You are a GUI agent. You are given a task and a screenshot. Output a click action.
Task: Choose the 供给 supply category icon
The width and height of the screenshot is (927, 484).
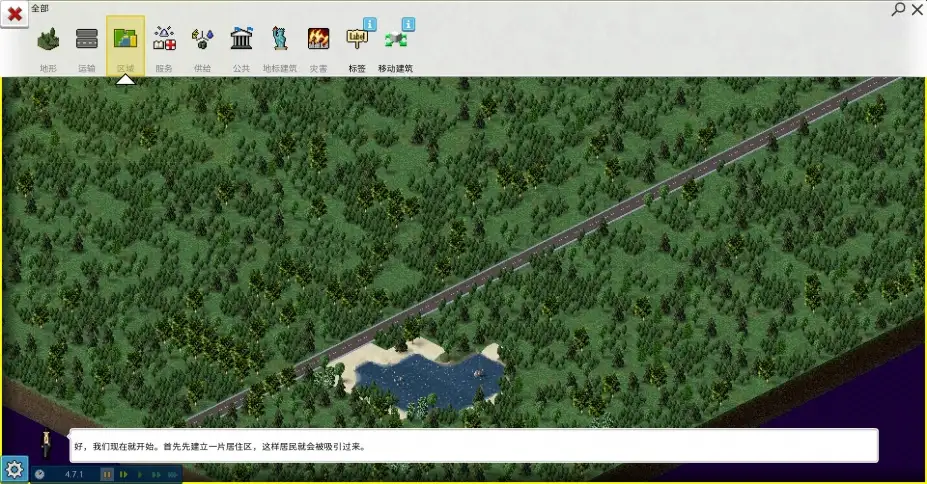[202, 39]
